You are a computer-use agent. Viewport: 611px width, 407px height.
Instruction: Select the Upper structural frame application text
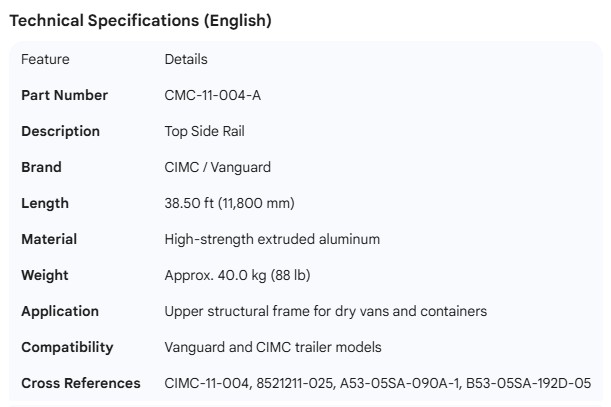pos(325,311)
